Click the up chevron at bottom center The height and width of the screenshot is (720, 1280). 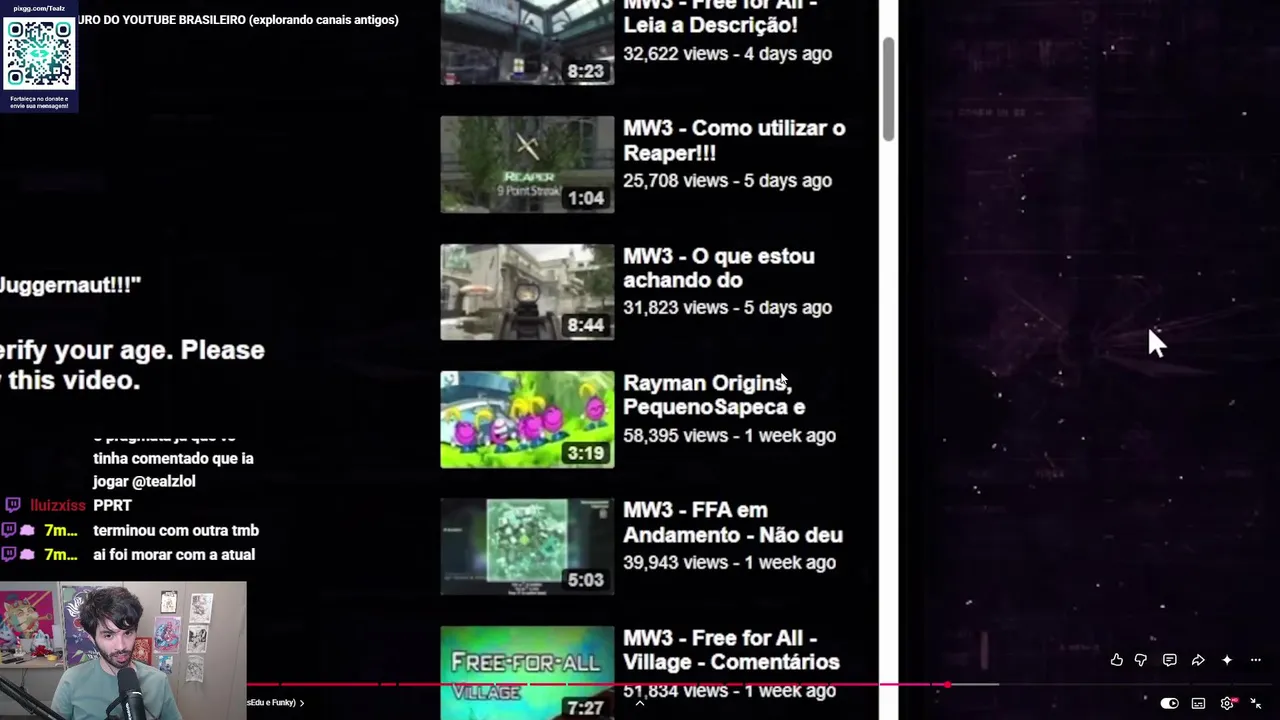pos(640,703)
